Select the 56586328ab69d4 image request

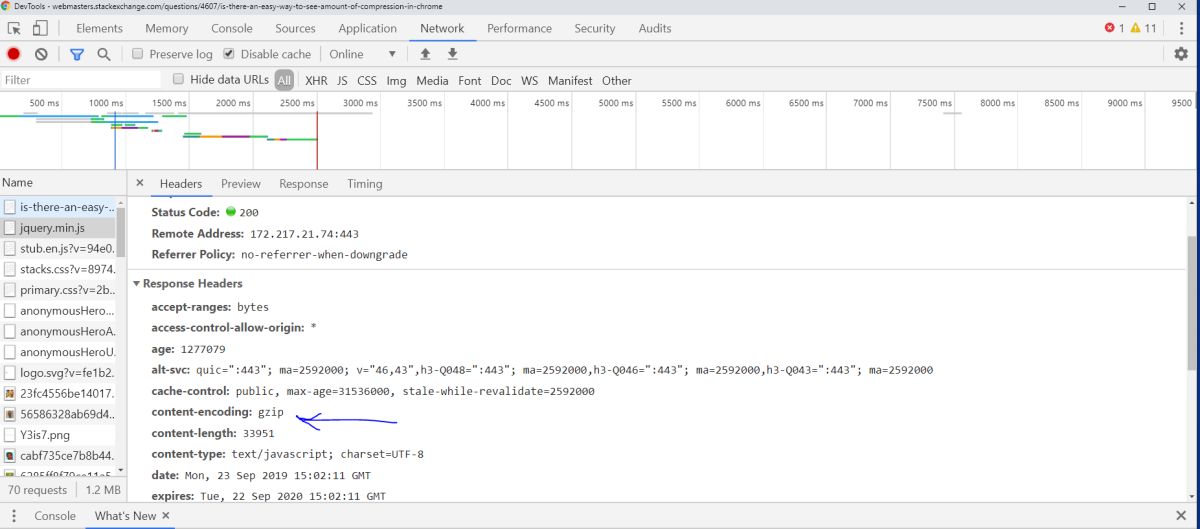coord(60,414)
